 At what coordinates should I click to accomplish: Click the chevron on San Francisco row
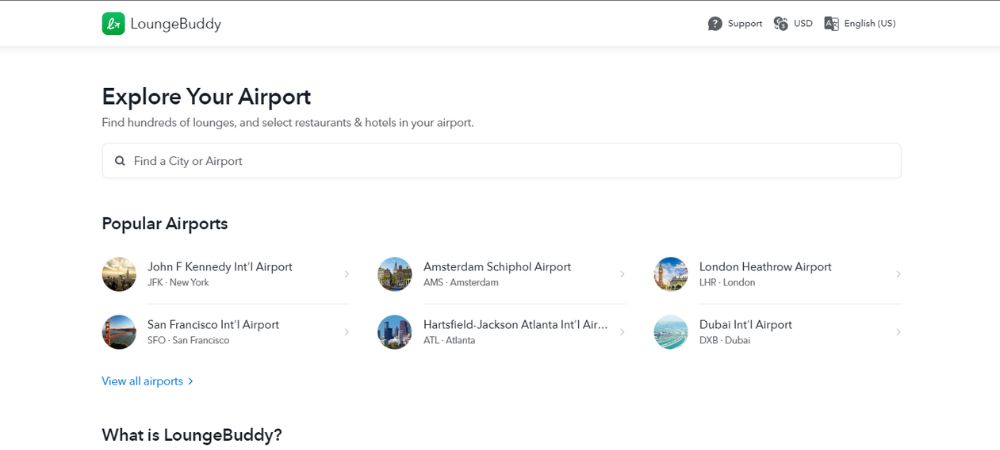pos(346,332)
